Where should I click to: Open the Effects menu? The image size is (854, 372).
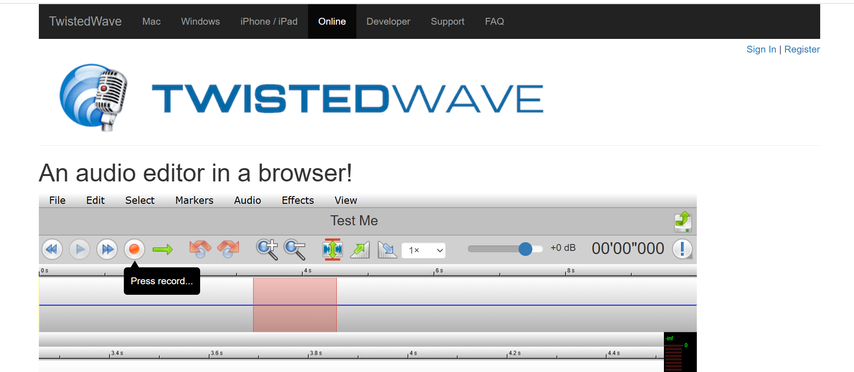point(298,200)
